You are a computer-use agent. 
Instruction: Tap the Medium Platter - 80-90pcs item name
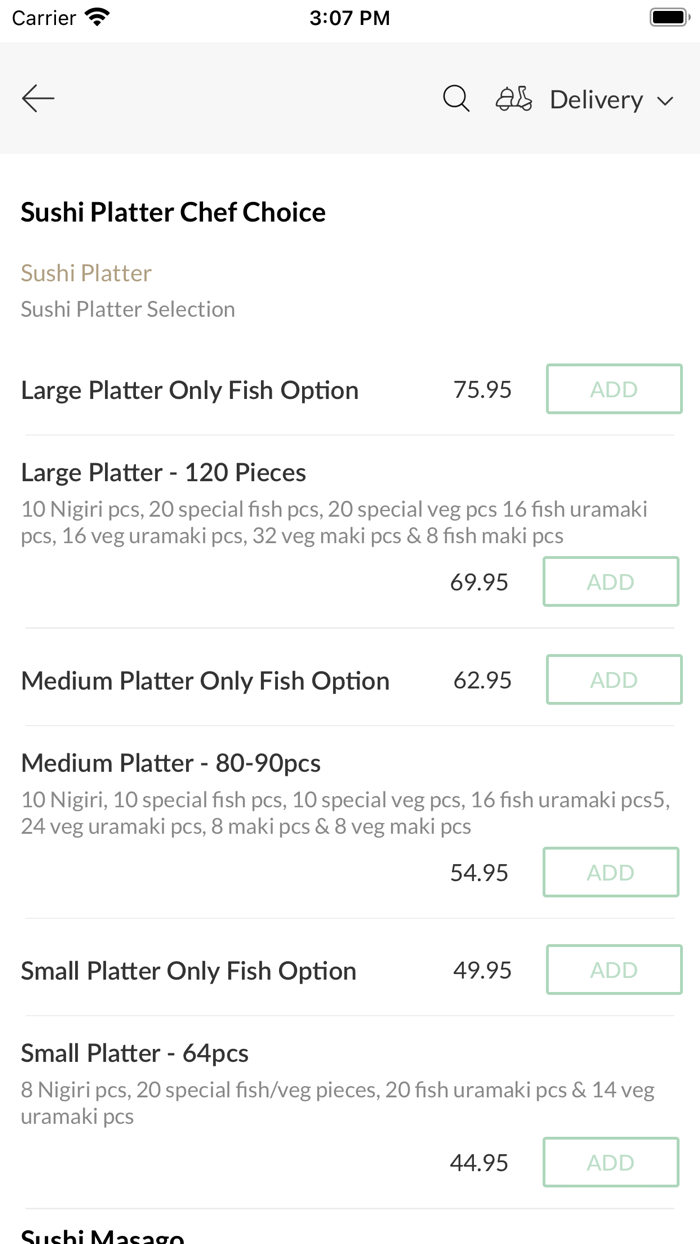coord(171,763)
